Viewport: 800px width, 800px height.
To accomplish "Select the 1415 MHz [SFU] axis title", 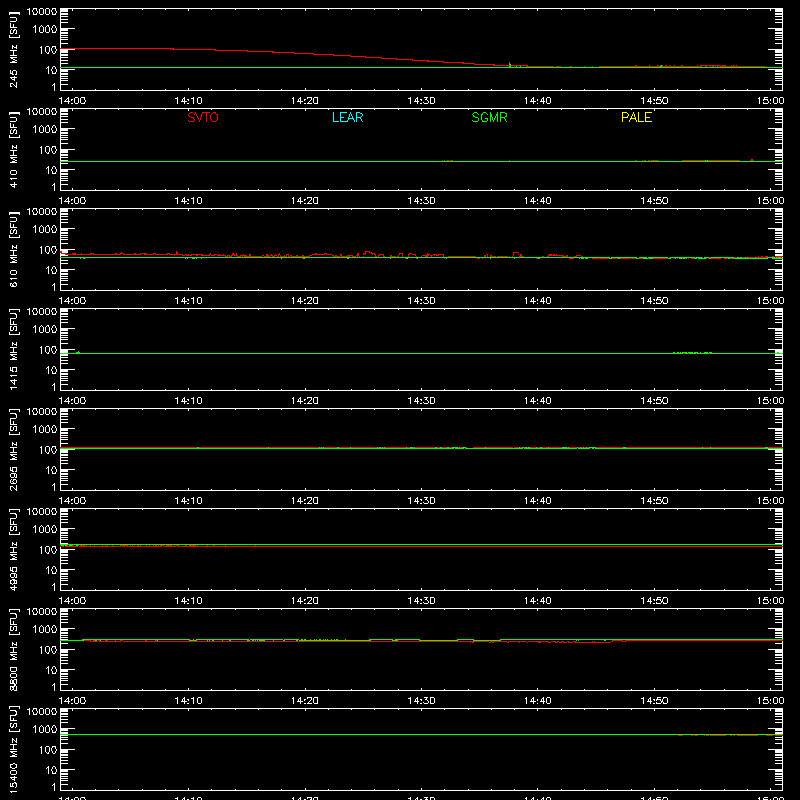I will click(13, 349).
